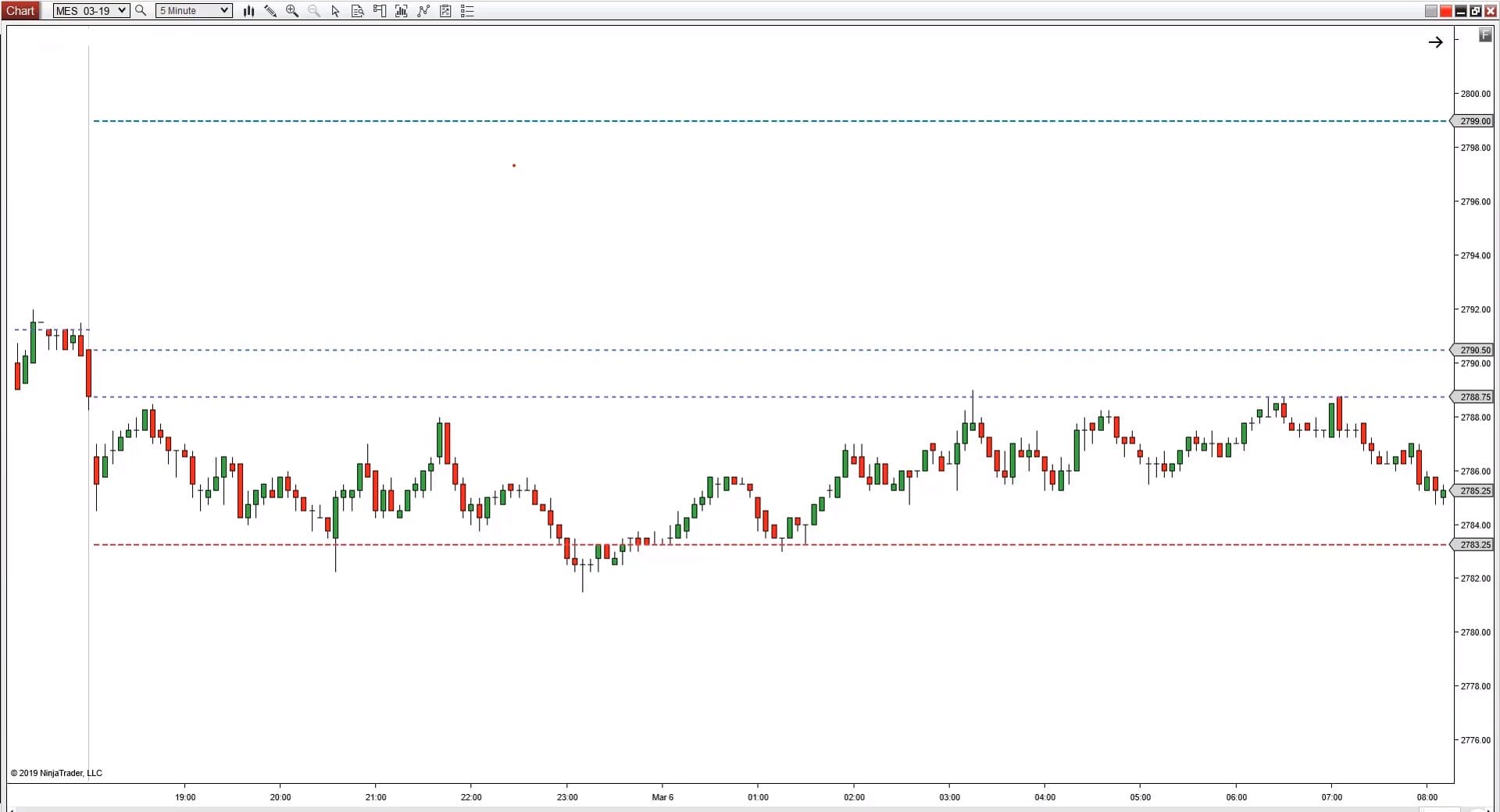Open the MES 03-19 instrument dropdown

click(90, 10)
